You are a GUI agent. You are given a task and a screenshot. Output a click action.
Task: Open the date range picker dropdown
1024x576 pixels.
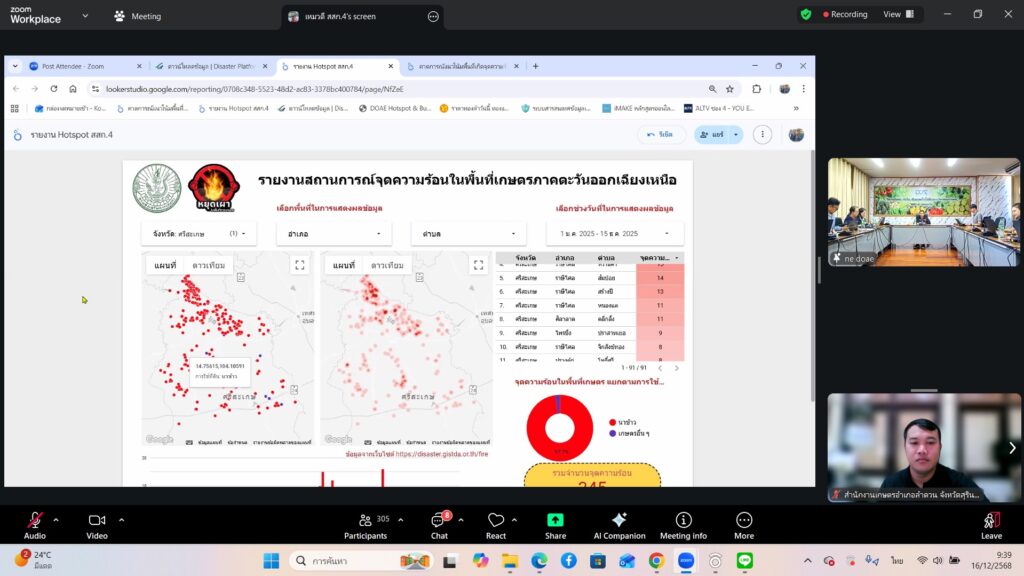click(614, 233)
